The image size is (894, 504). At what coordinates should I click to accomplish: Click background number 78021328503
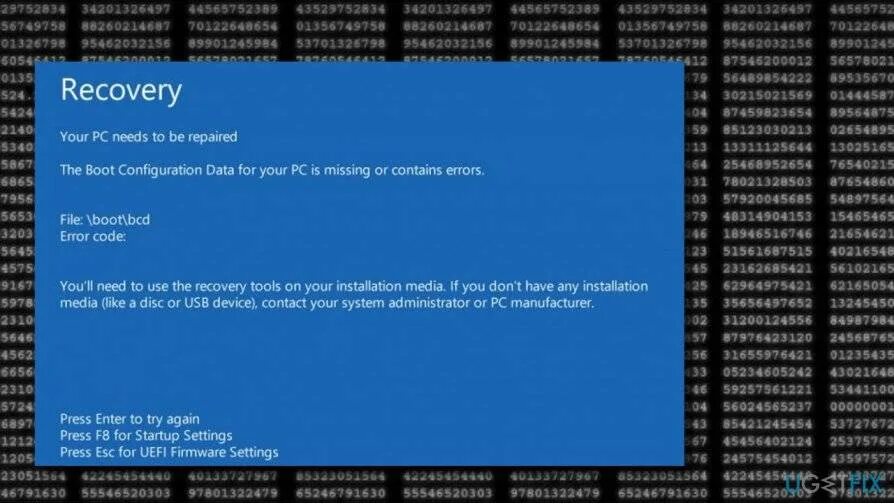pos(767,182)
